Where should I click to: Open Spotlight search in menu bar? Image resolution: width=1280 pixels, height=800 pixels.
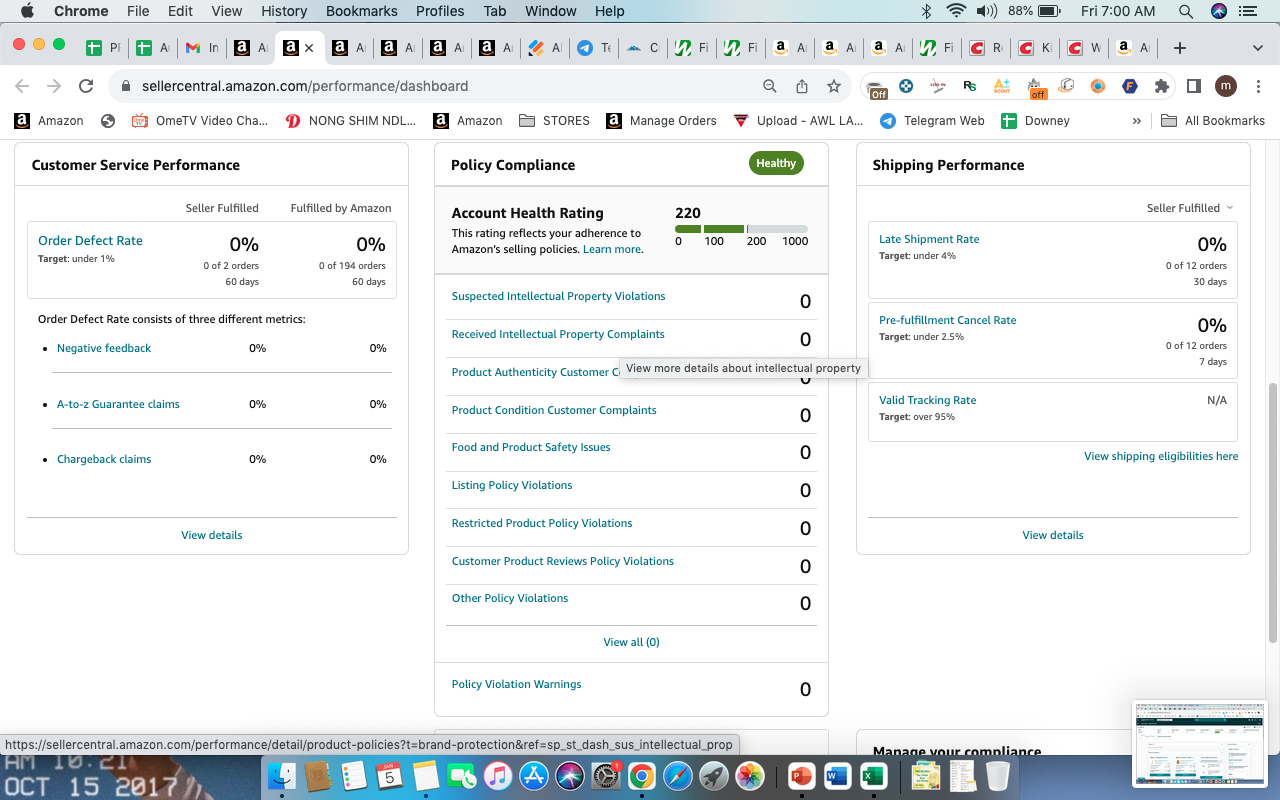[x=1186, y=11]
